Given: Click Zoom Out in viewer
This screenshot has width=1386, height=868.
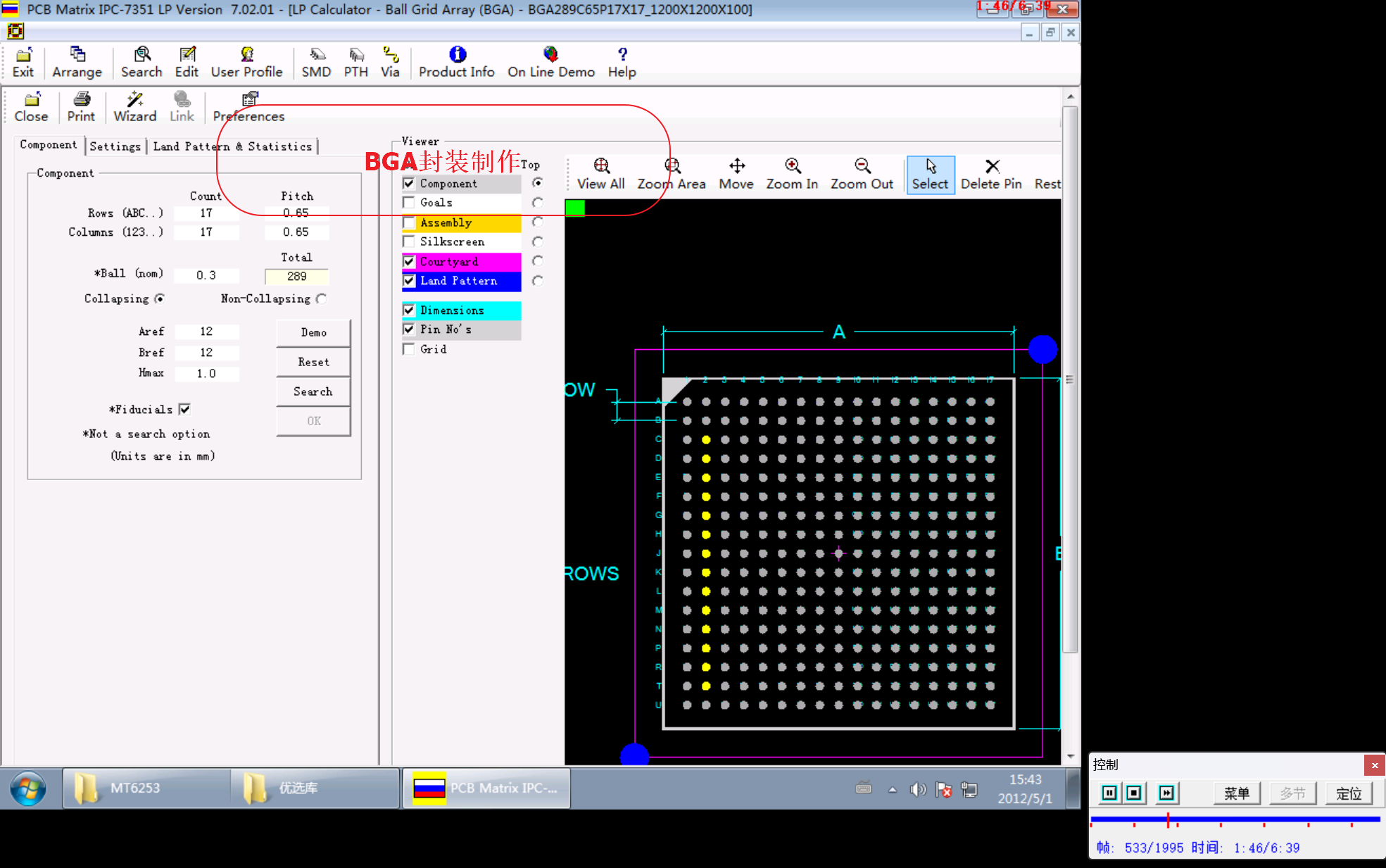Looking at the screenshot, I should click(x=862, y=174).
